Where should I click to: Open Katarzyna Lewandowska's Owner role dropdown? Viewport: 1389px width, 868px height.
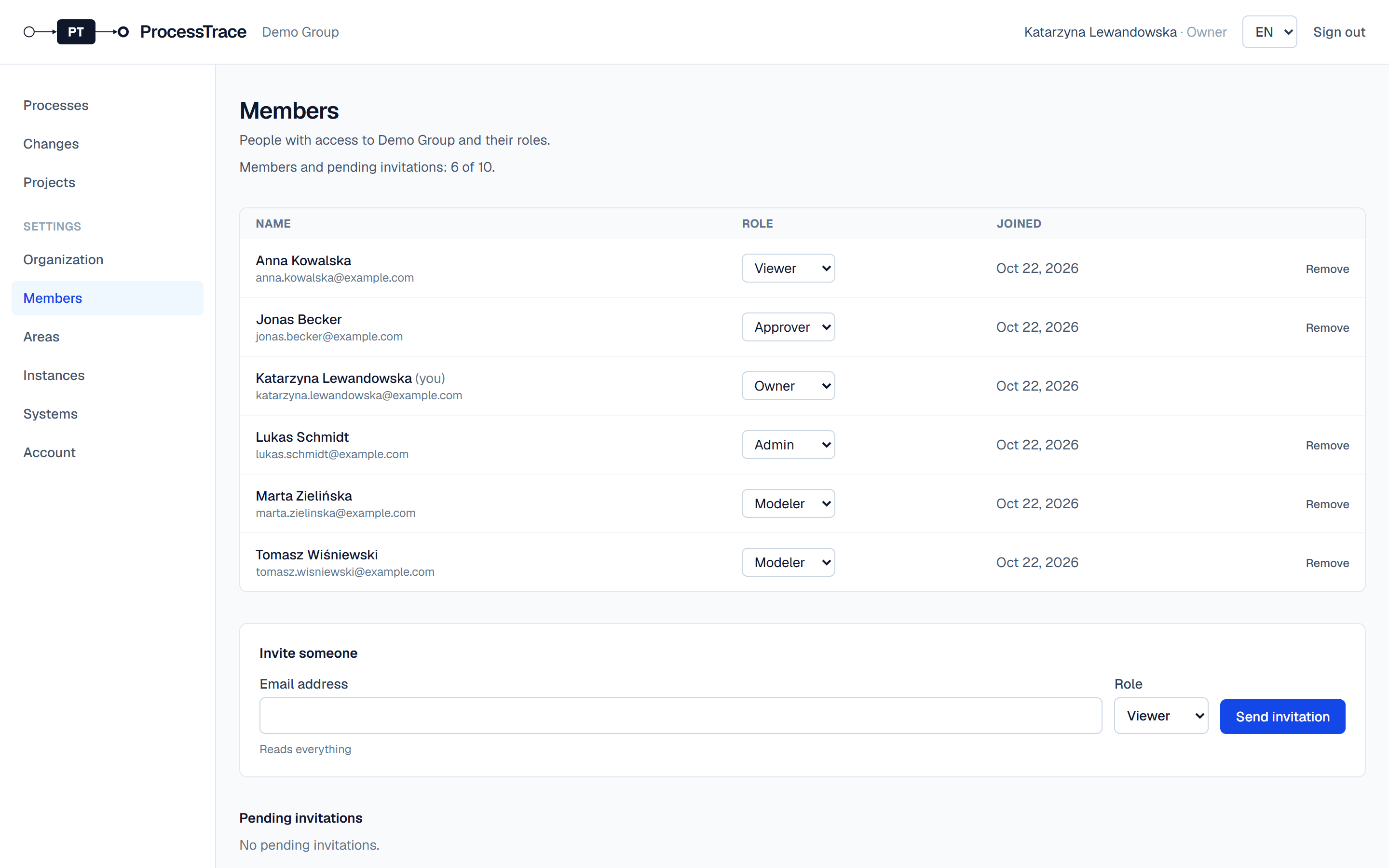pos(788,386)
